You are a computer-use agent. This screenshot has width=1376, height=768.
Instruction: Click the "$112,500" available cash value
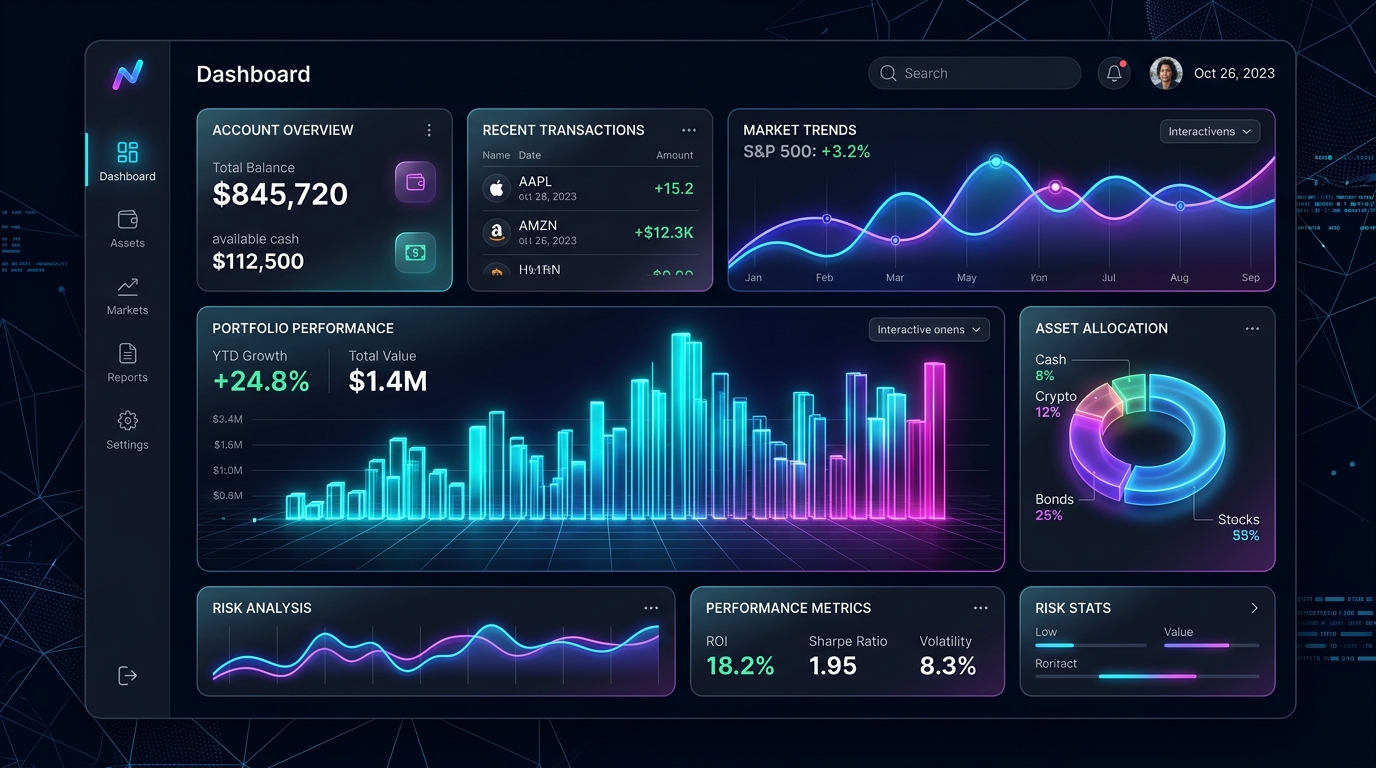tap(258, 262)
